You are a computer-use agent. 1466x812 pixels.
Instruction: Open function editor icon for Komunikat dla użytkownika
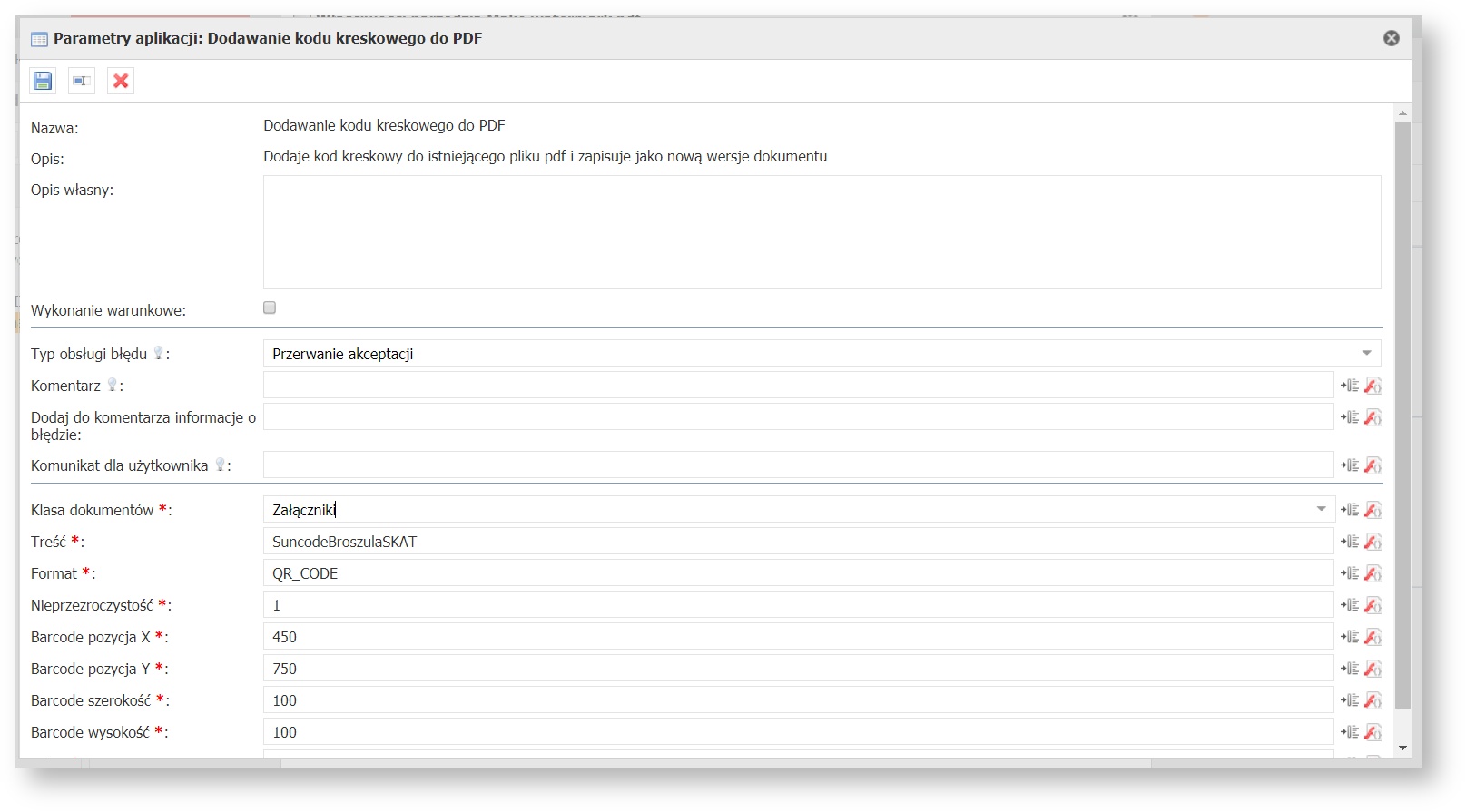[1373, 465]
